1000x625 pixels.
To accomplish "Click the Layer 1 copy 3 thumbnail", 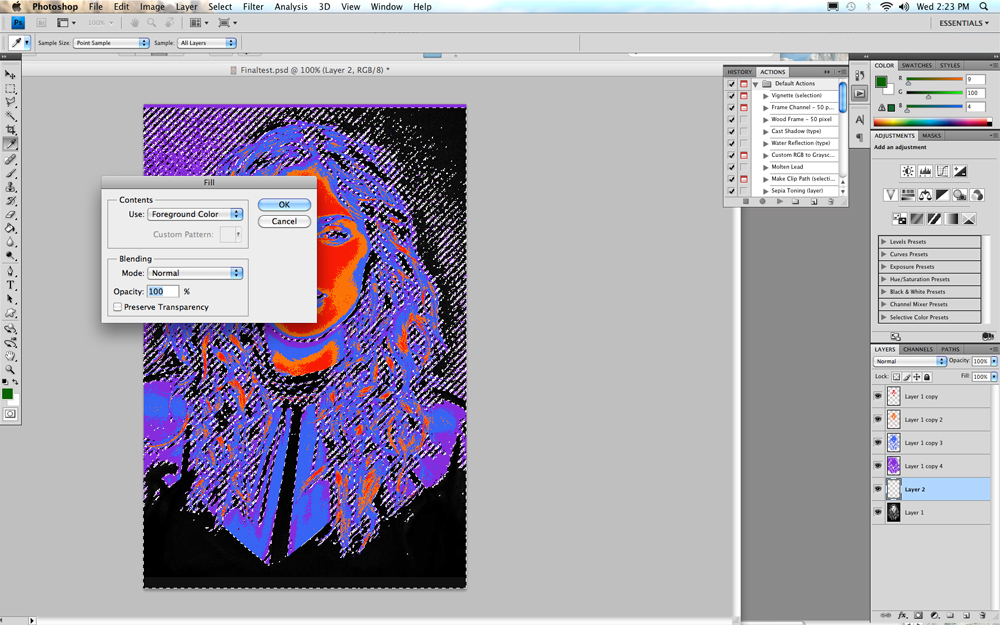I will coord(893,443).
